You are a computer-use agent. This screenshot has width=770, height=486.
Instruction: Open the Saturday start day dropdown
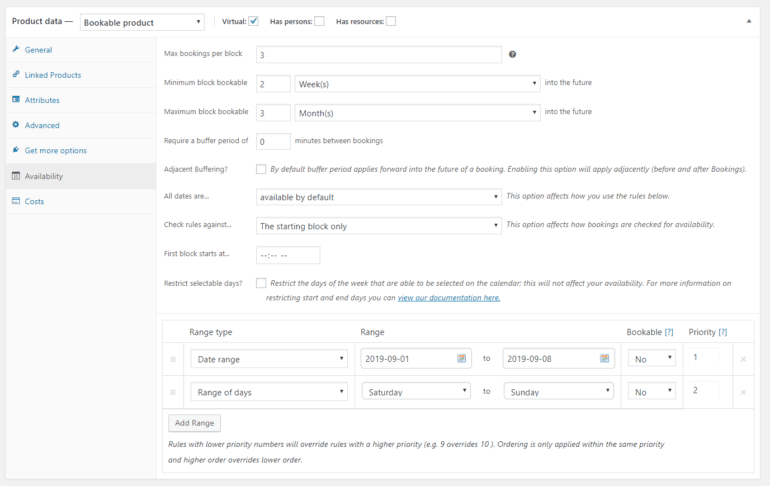(x=416, y=391)
